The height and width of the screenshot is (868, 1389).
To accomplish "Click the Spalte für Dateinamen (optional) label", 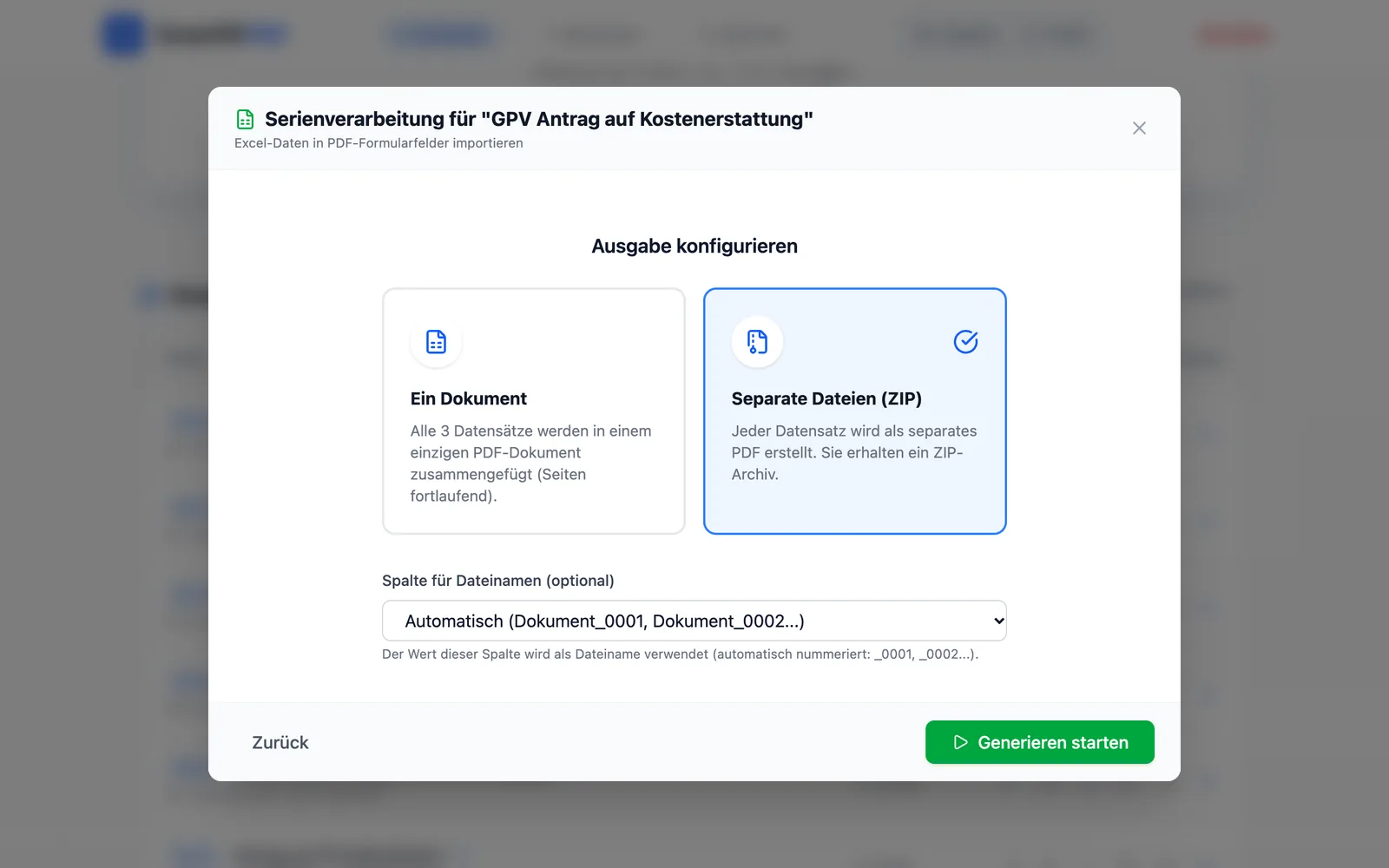I will 498,581.
